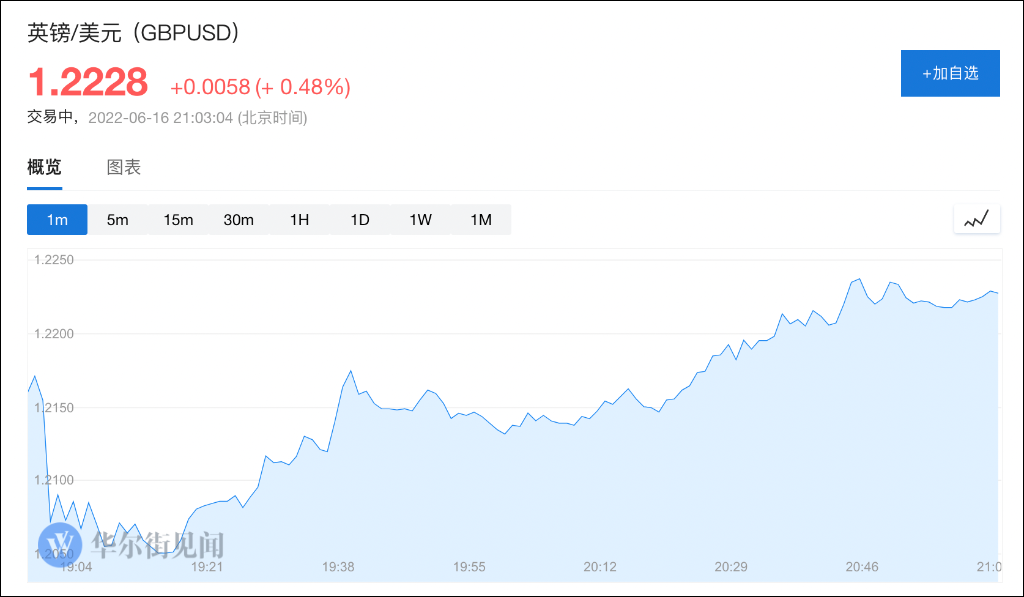1024x597 pixels.
Task: Click the +加自选 watchlist button
Action: [x=950, y=73]
